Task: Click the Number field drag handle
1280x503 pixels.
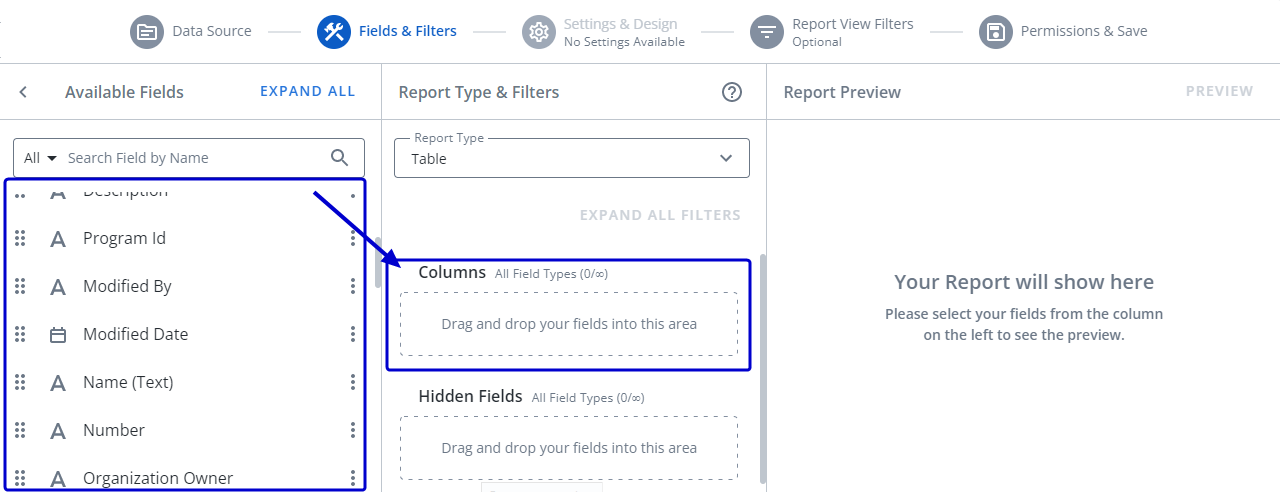Action: point(20,430)
